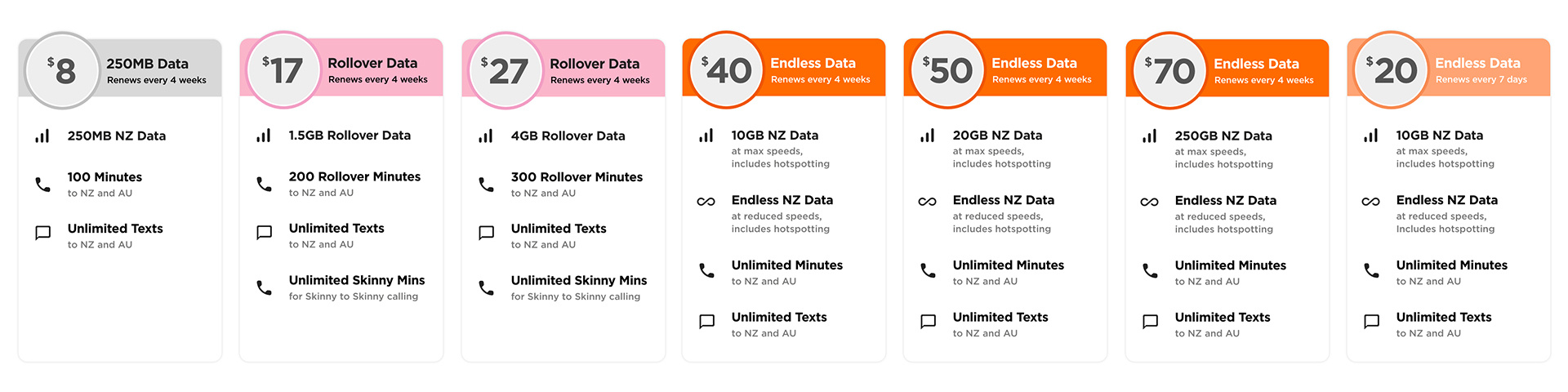
Task: Click the signal bars icon beside 250GB NZ Data
Action: pyautogui.click(x=1150, y=136)
